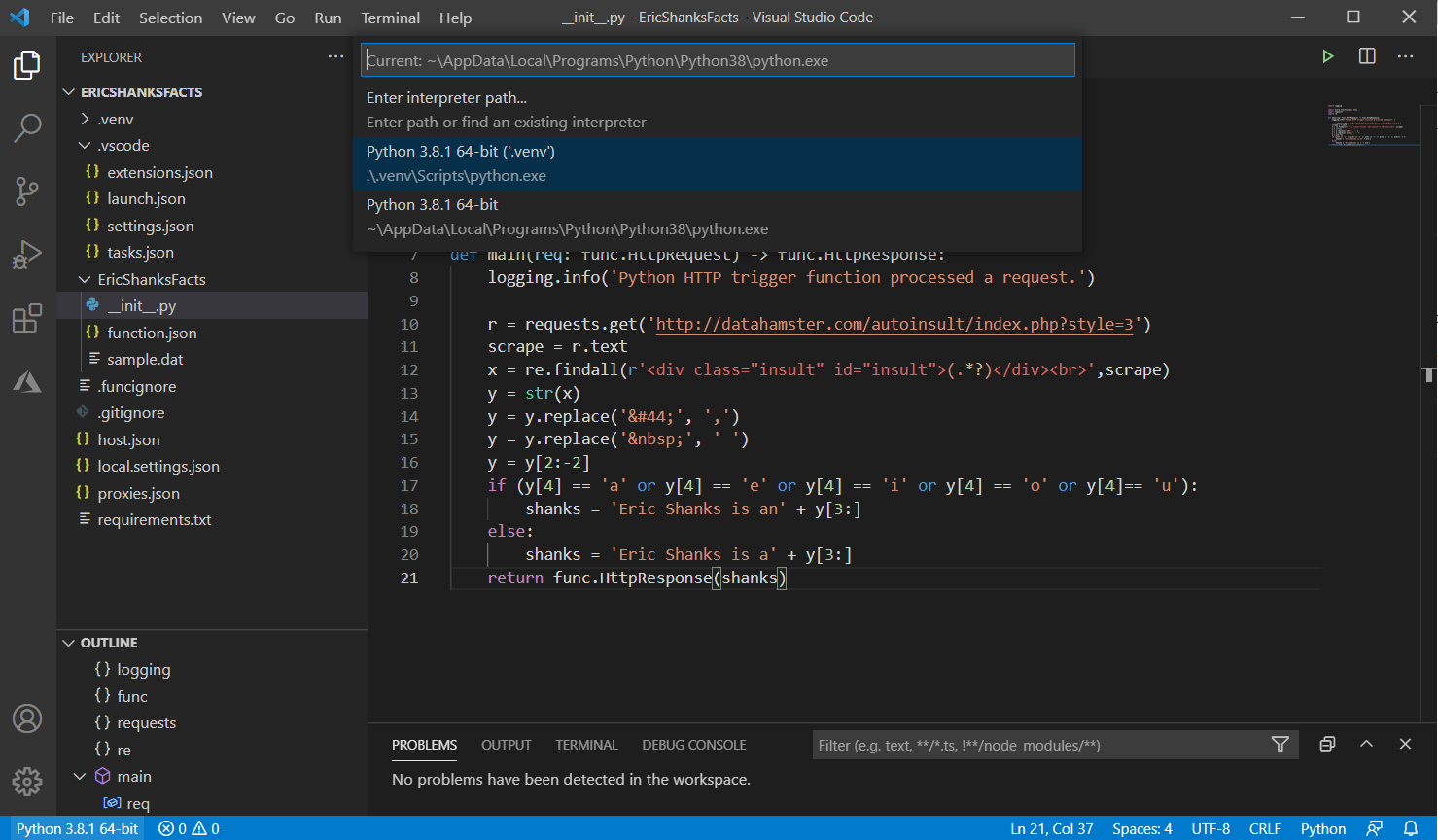Collapse the .vscode folder

point(123,145)
